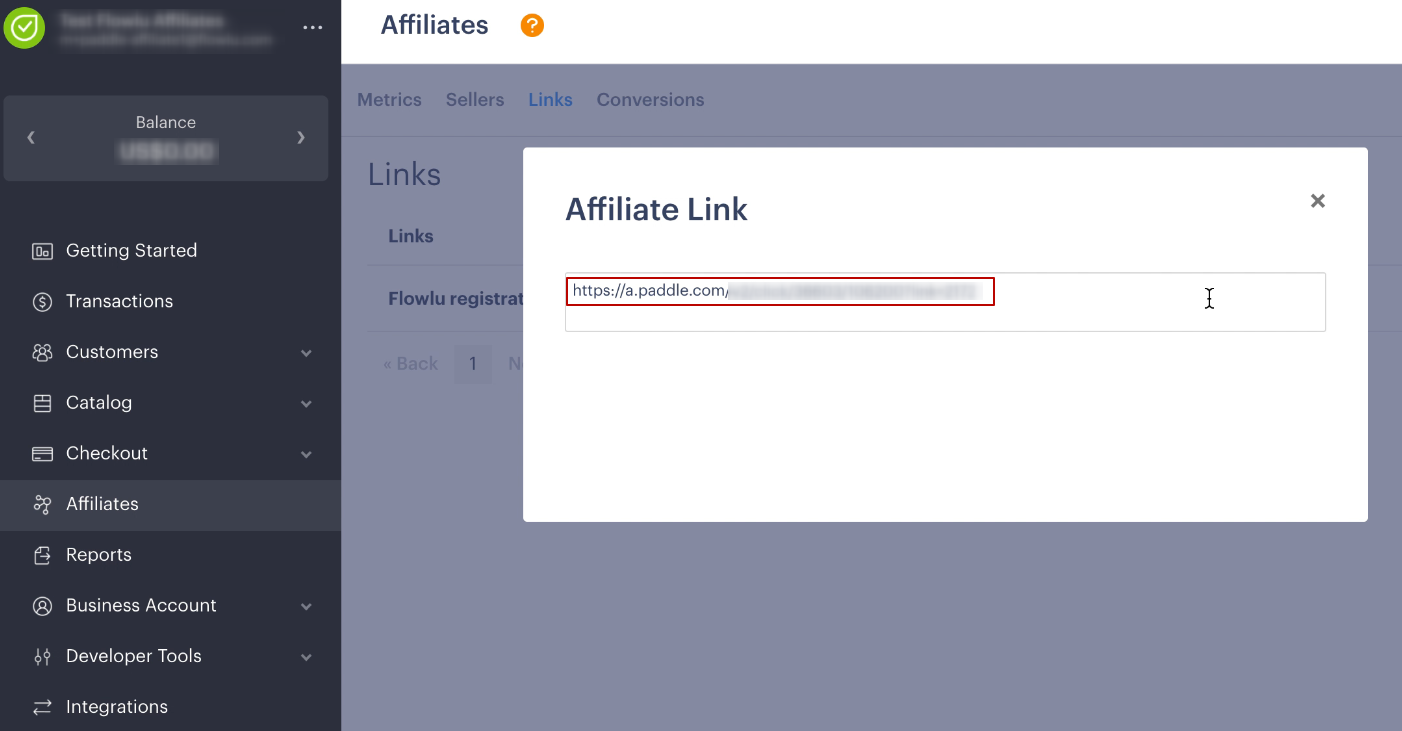Open Reports in the sidebar
Image resolution: width=1402 pixels, height=731 pixels.
(170, 555)
